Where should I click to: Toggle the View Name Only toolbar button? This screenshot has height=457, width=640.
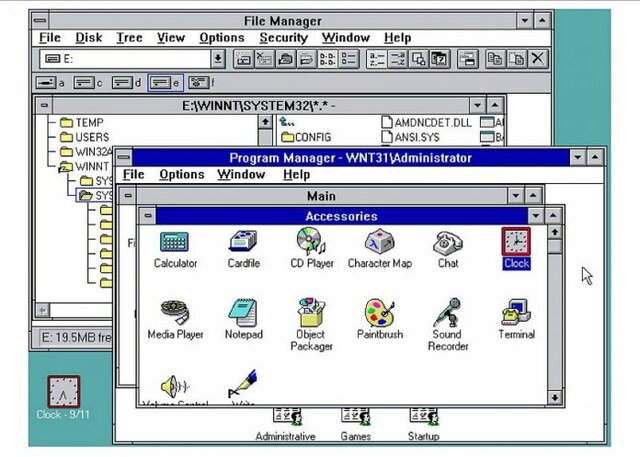pyautogui.click(x=328, y=59)
